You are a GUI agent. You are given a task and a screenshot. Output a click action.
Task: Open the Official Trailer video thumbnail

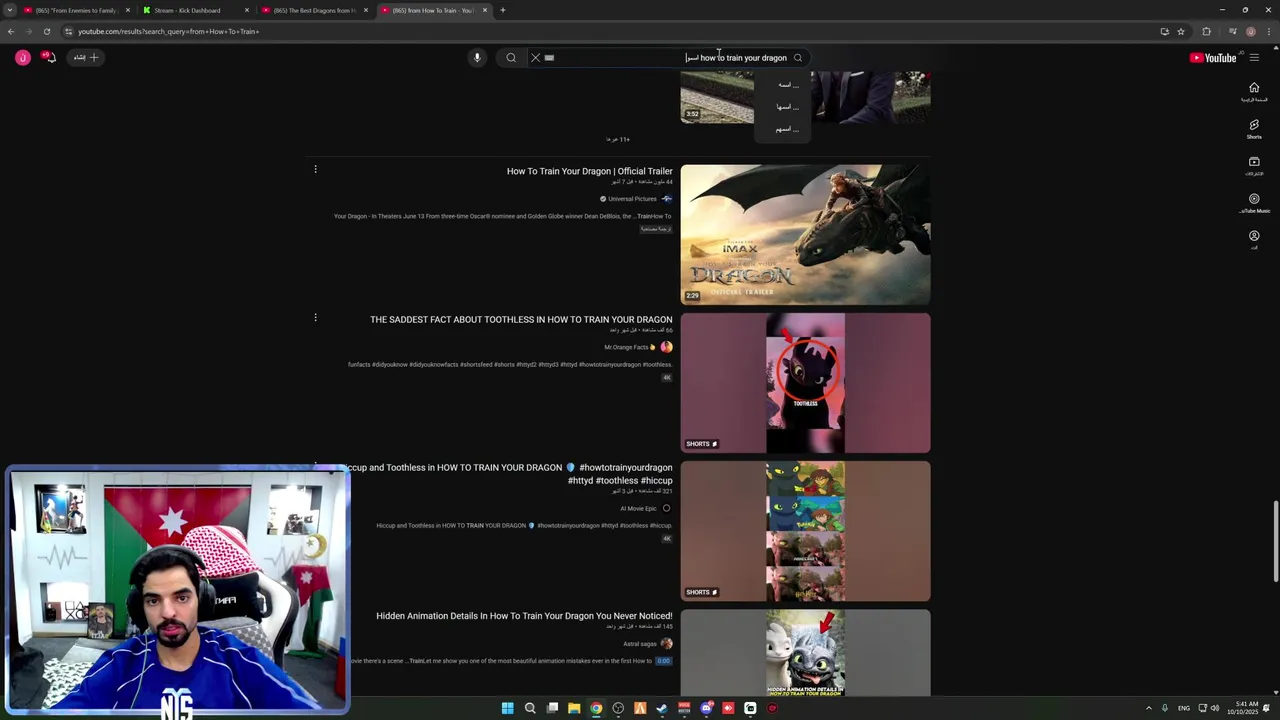click(x=805, y=235)
